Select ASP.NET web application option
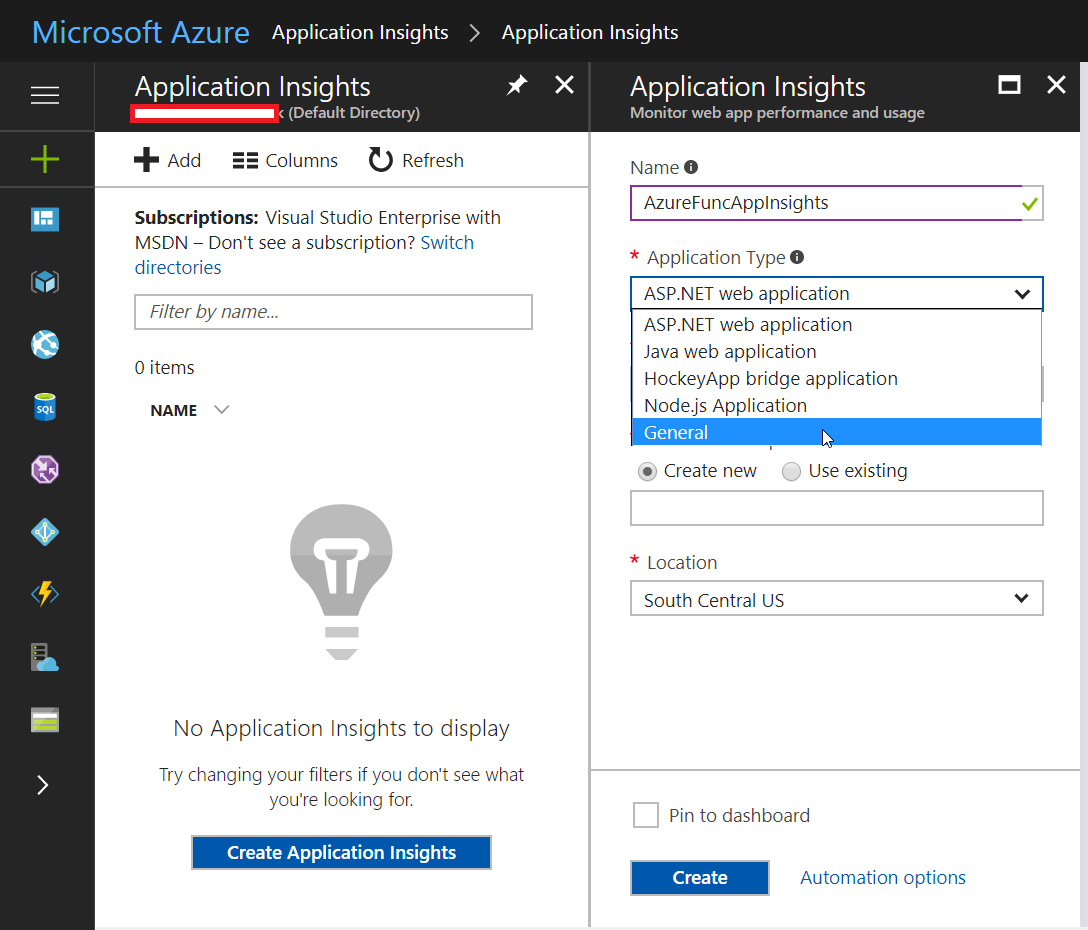This screenshot has width=1088, height=930. (836, 325)
